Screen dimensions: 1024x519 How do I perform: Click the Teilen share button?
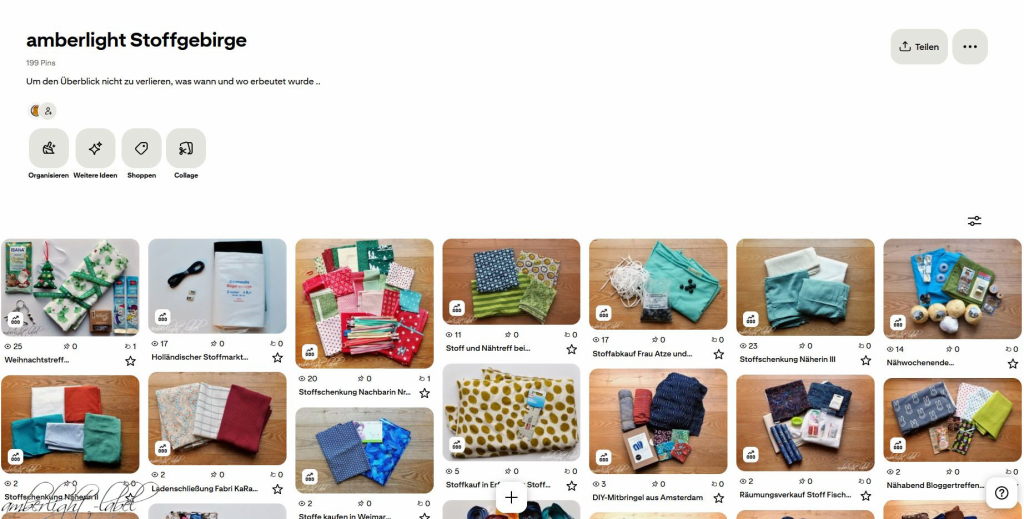[x=919, y=46]
